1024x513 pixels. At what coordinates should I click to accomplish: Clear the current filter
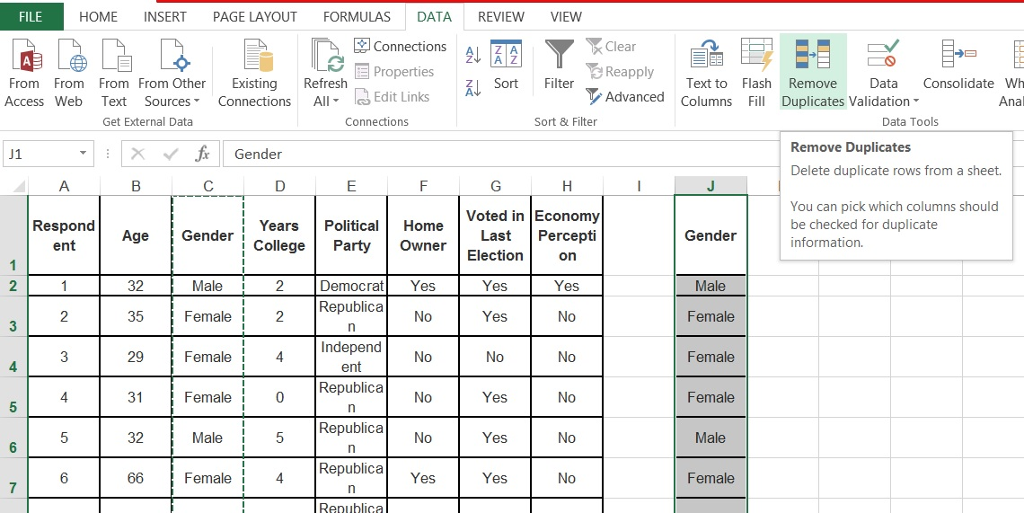(611, 46)
